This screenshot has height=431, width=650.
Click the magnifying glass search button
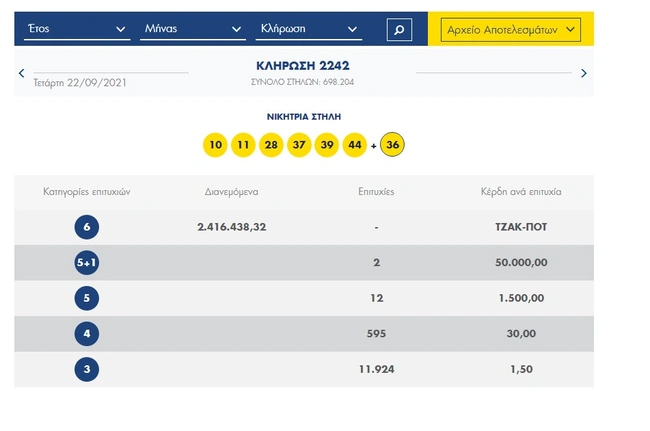click(398, 30)
